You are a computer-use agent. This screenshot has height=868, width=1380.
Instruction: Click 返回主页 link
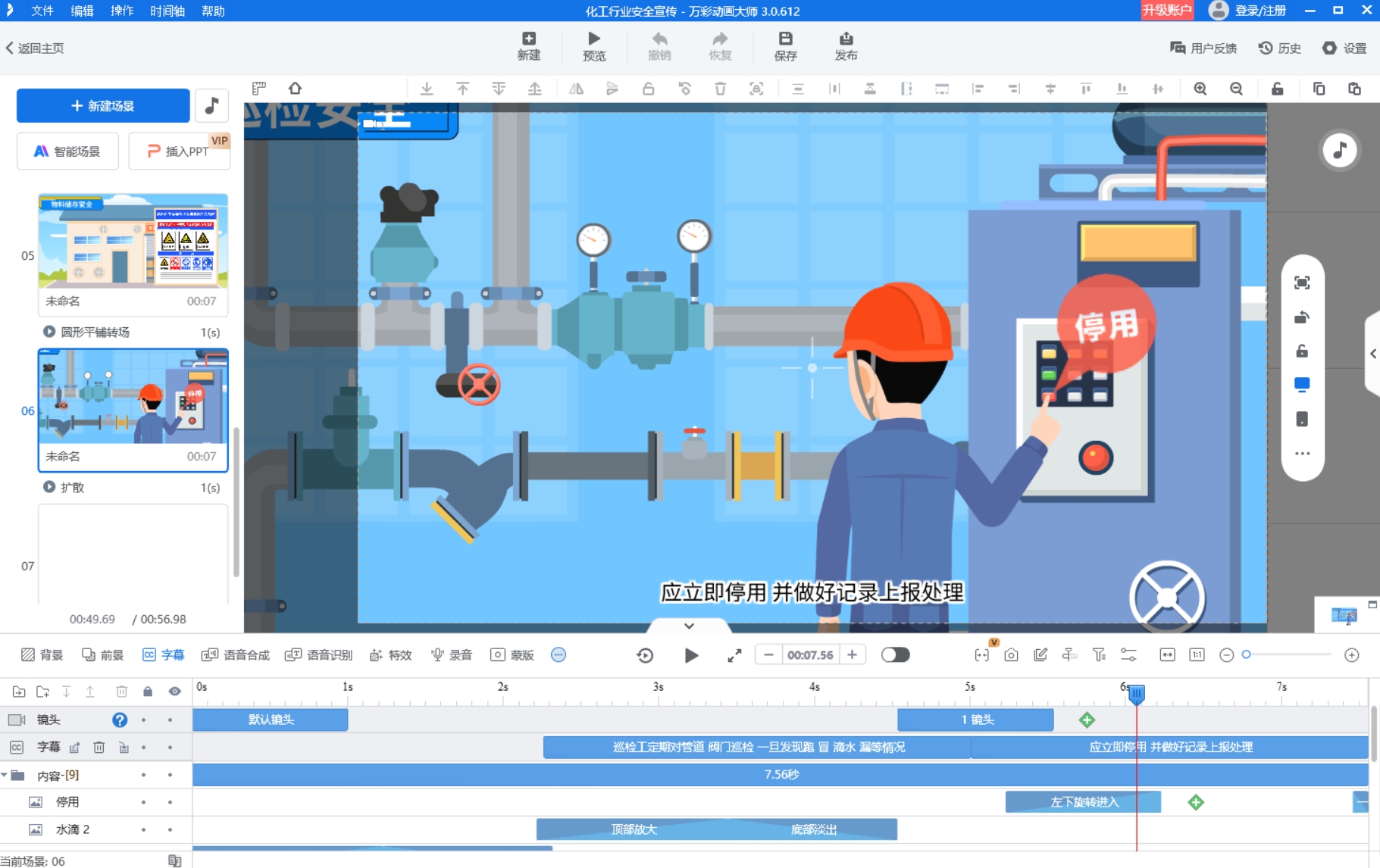pos(35,48)
